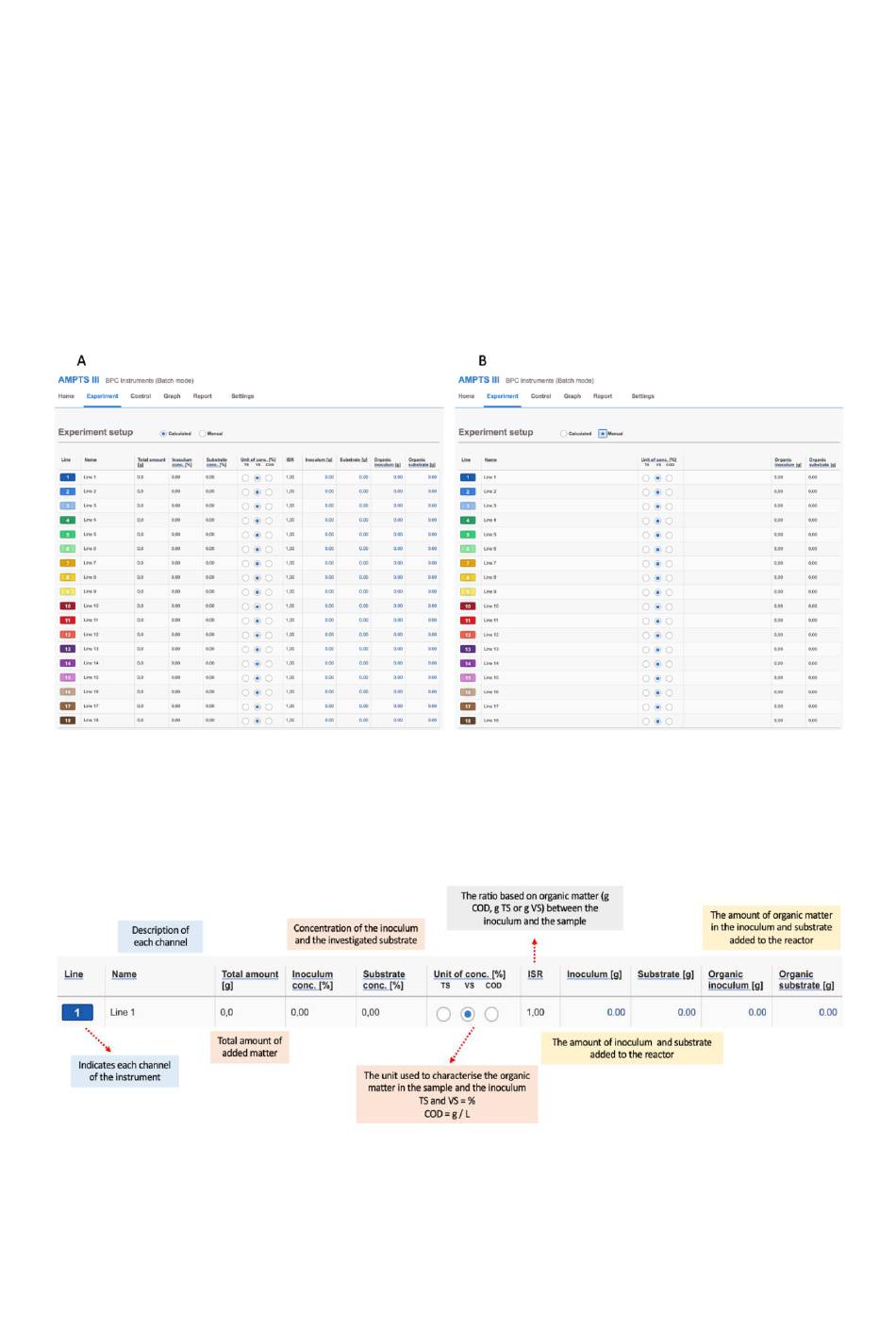
Task: Open the Settings tab in panel A
Action: click(242, 396)
